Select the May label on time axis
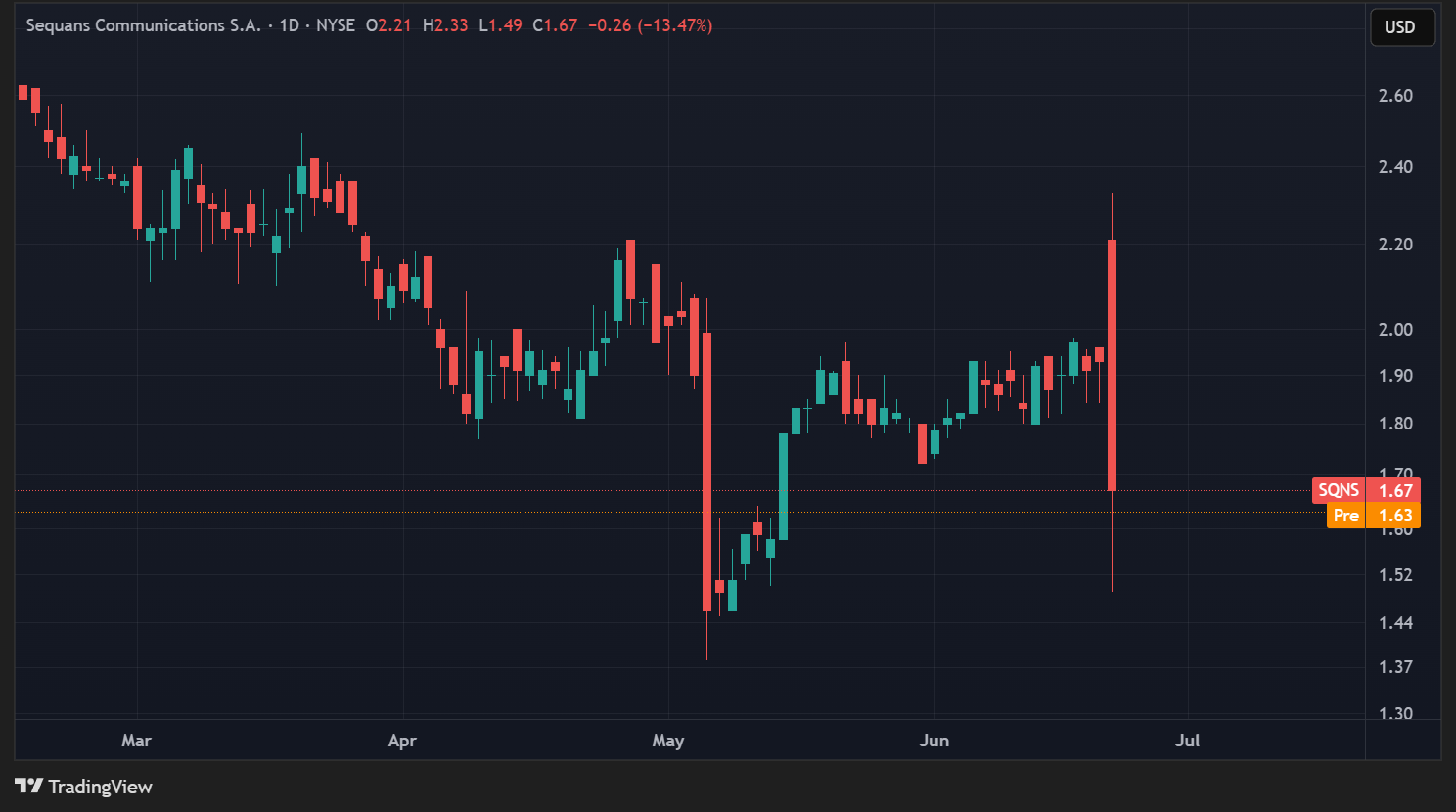The width and height of the screenshot is (1456, 812). click(x=668, y=741)
